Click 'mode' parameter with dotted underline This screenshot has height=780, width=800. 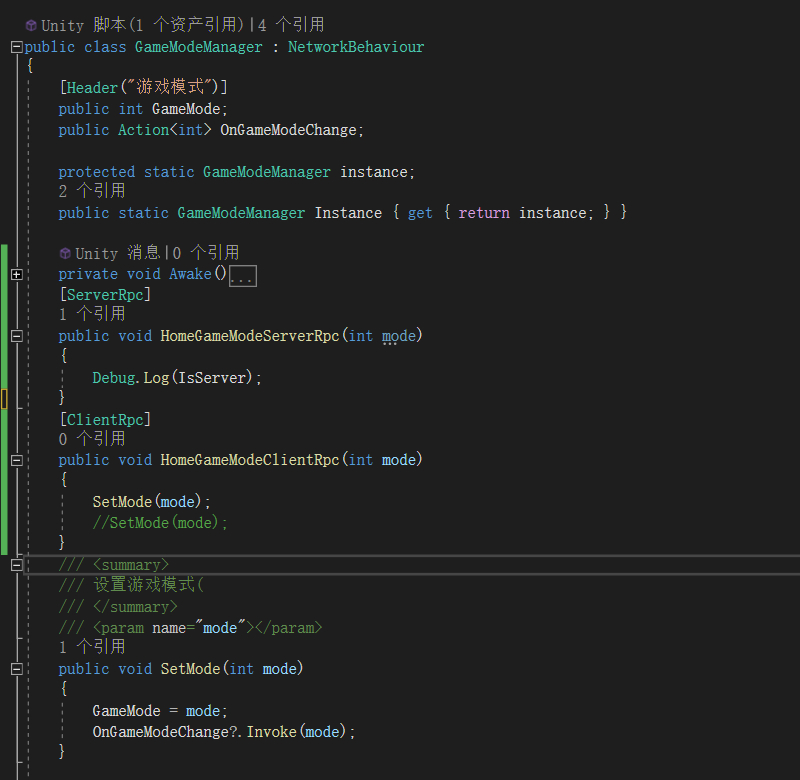click(399, 336)
